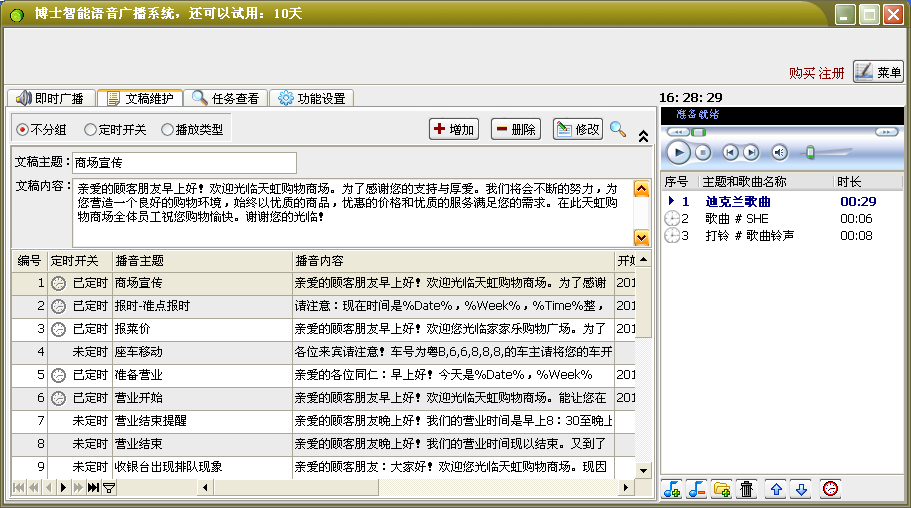Click the clock icon beside 歌曲 # SHE

point(672,219)
